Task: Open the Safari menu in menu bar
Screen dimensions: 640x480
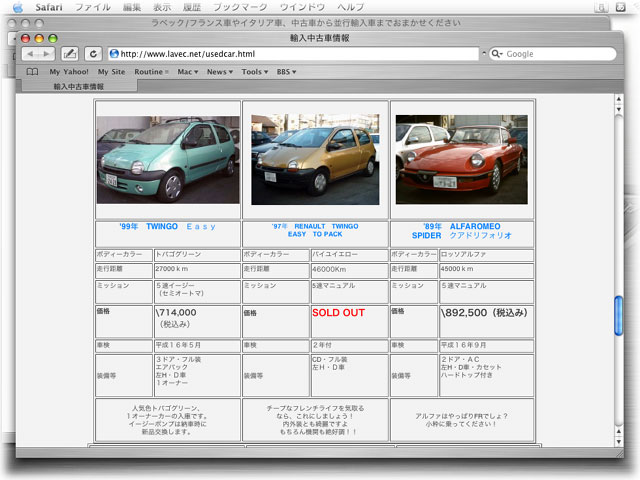Action: [48, 7]
